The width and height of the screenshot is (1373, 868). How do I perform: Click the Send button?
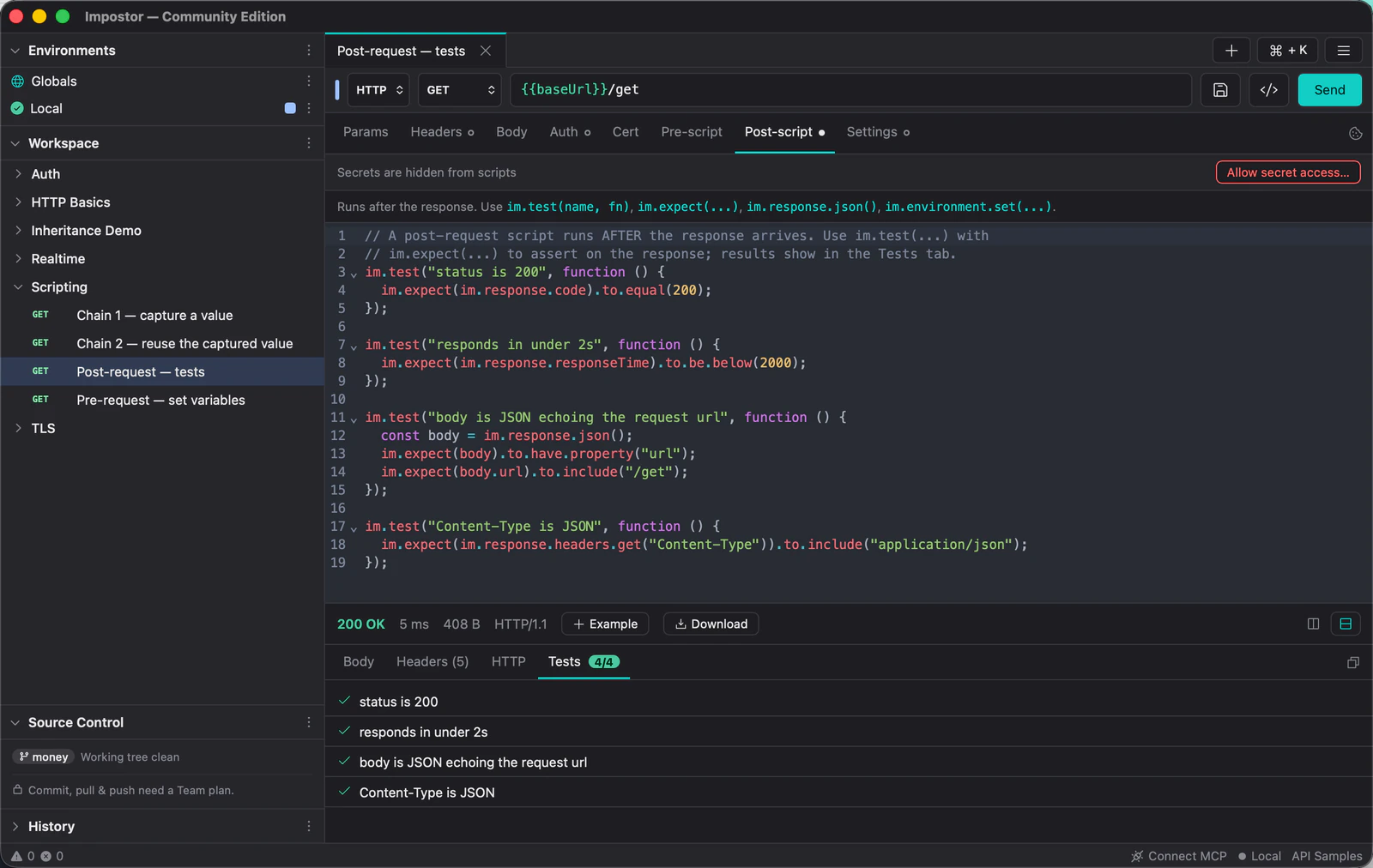click(x=1329, y=90)
